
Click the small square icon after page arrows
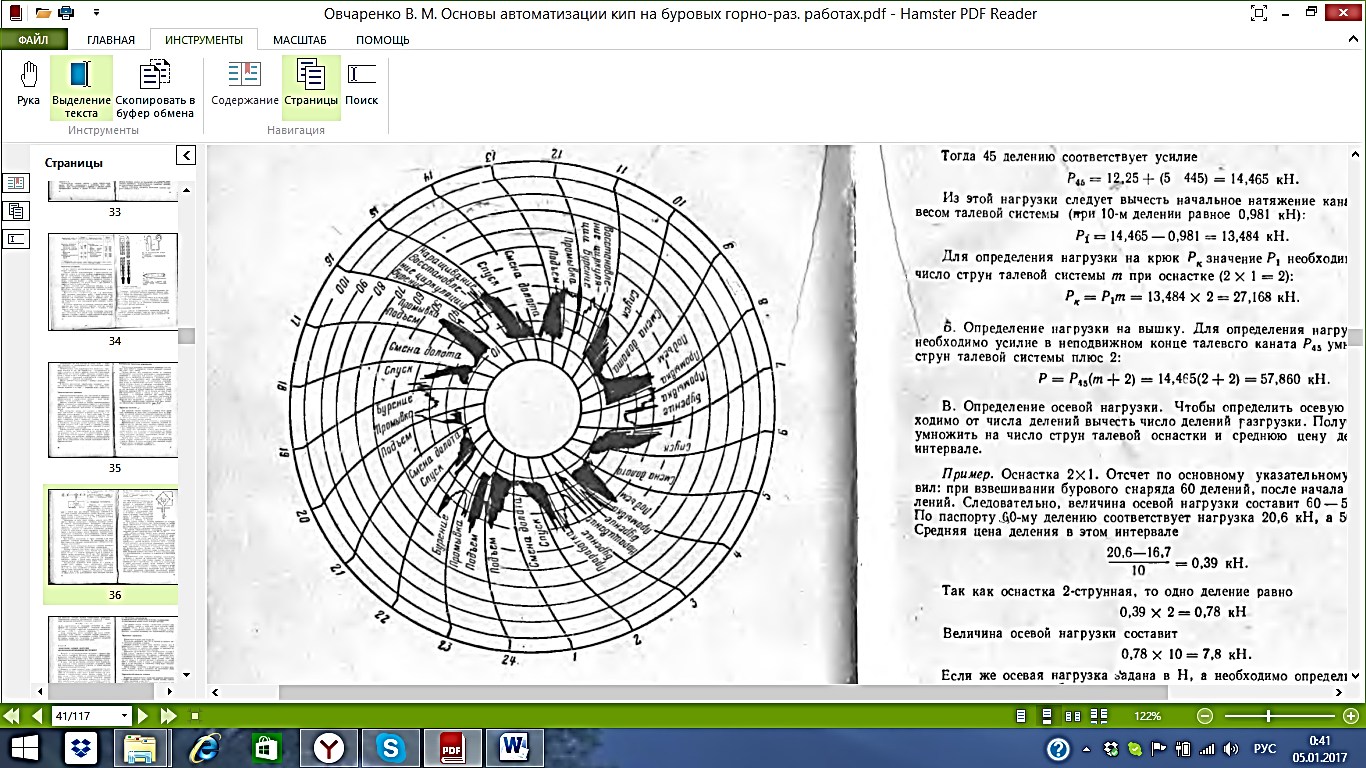194,716
